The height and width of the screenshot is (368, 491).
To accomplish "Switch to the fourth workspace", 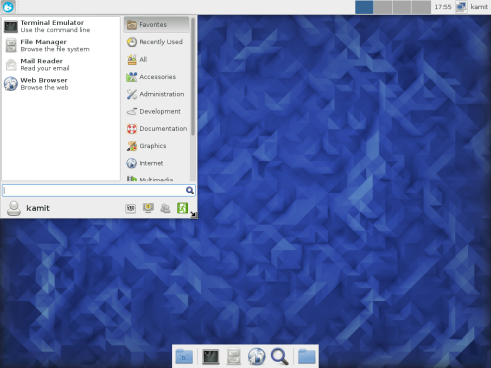I will pyautogui.click(x=421, y=7).
